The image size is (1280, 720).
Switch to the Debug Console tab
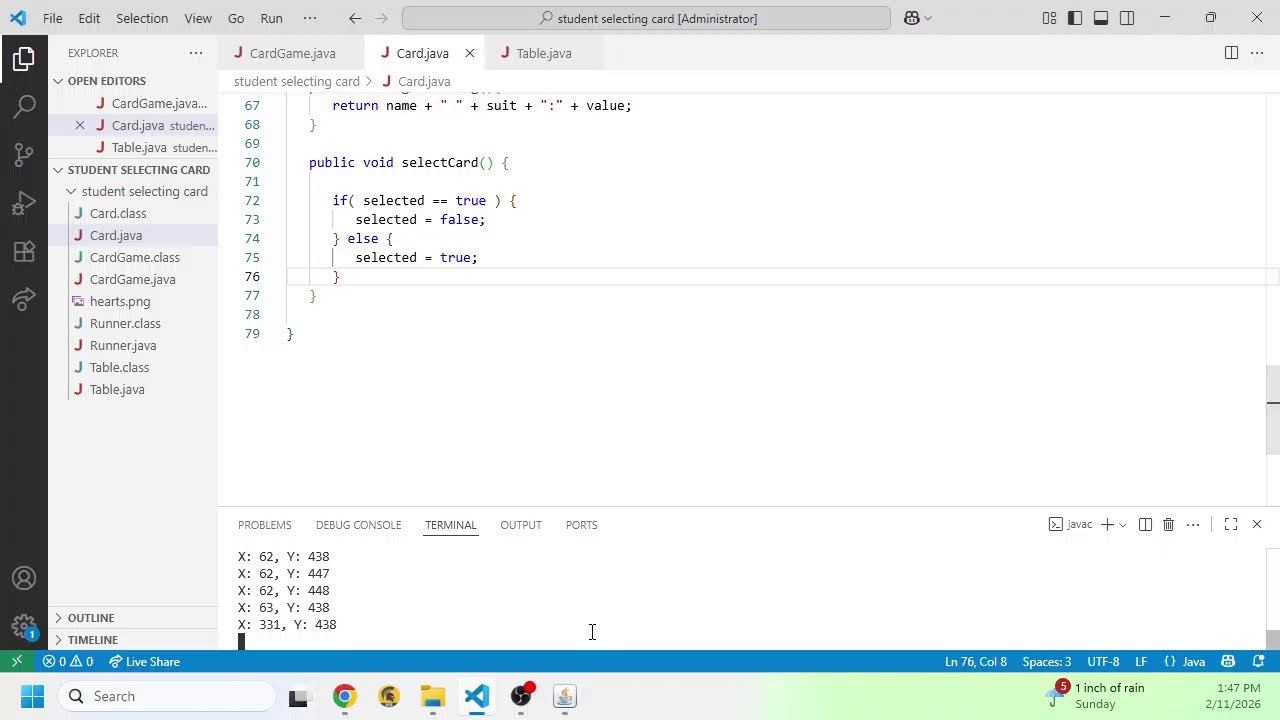(x=358, y=525)
